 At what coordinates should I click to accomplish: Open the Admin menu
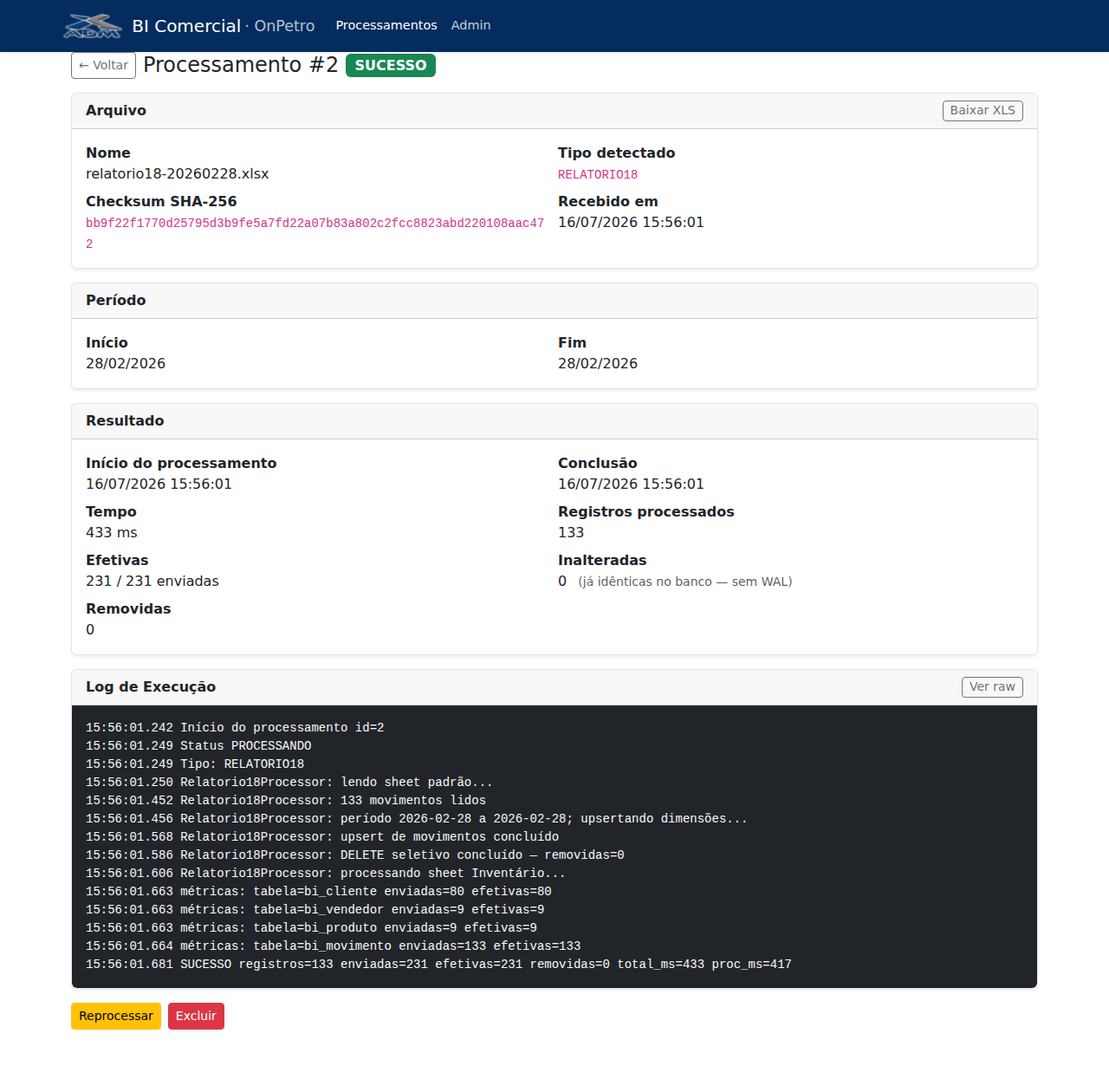coord(470,25)
